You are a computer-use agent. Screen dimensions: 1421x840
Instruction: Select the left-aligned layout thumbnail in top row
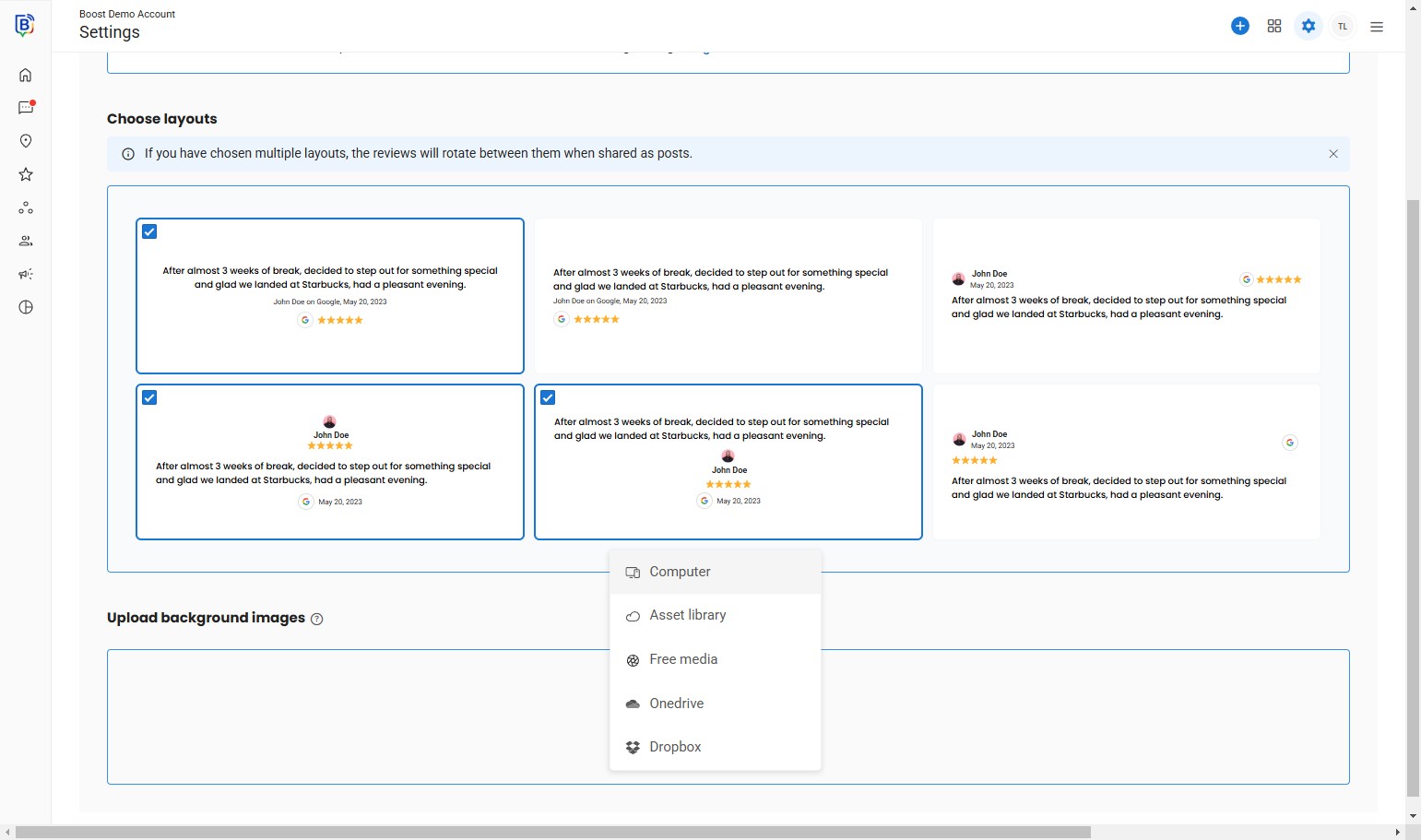728,295
